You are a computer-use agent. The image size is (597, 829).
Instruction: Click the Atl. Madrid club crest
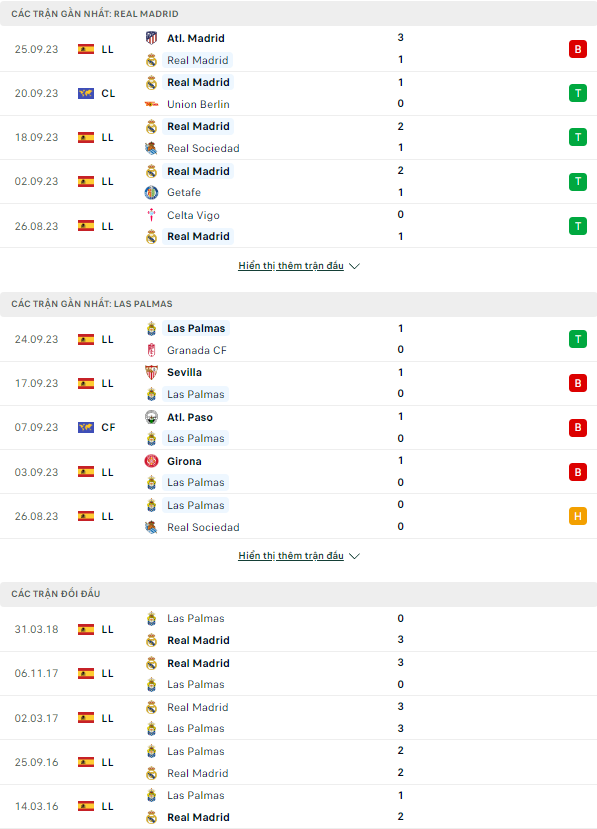coord(151,38)
